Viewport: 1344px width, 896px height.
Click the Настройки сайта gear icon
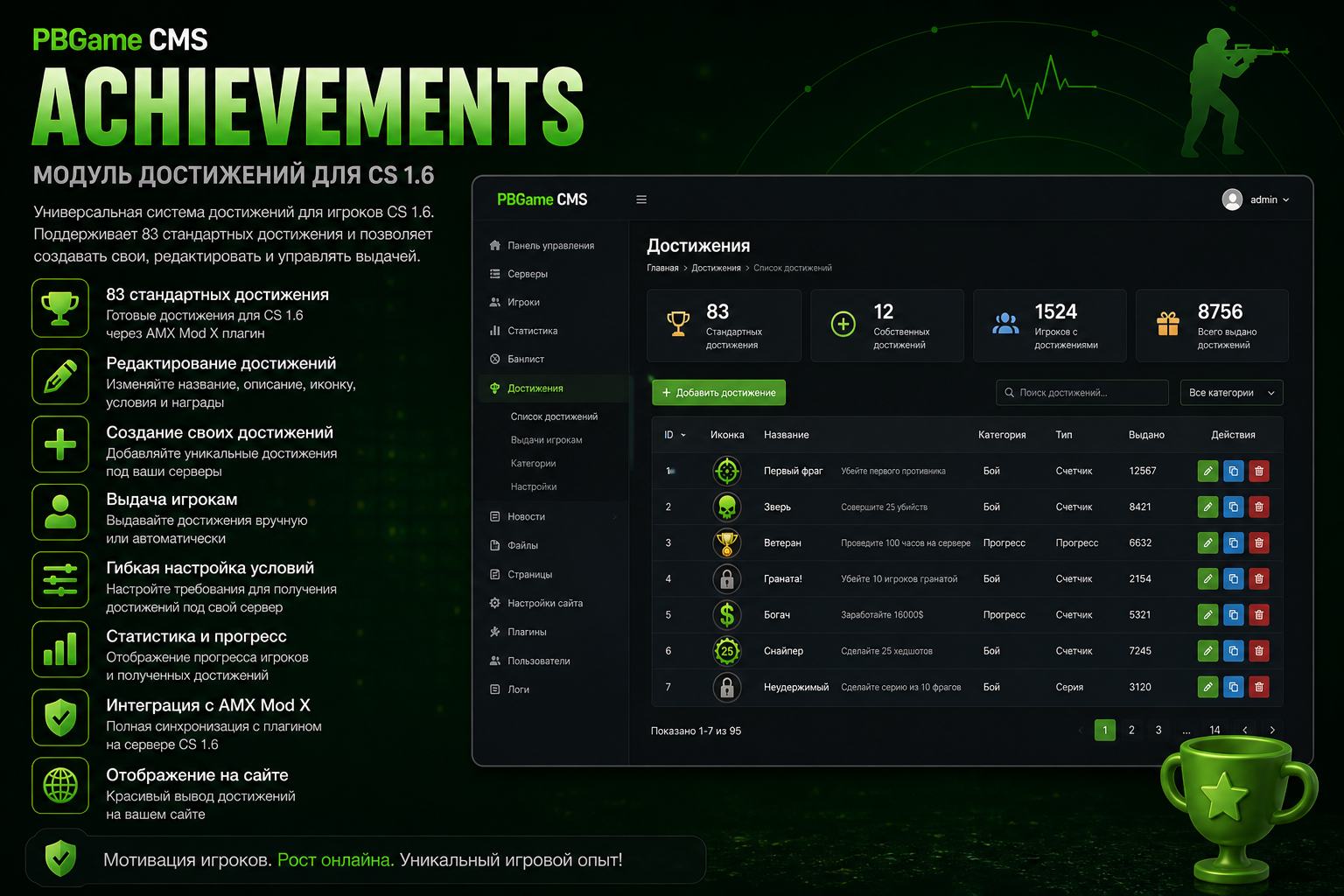click(495, 603)
